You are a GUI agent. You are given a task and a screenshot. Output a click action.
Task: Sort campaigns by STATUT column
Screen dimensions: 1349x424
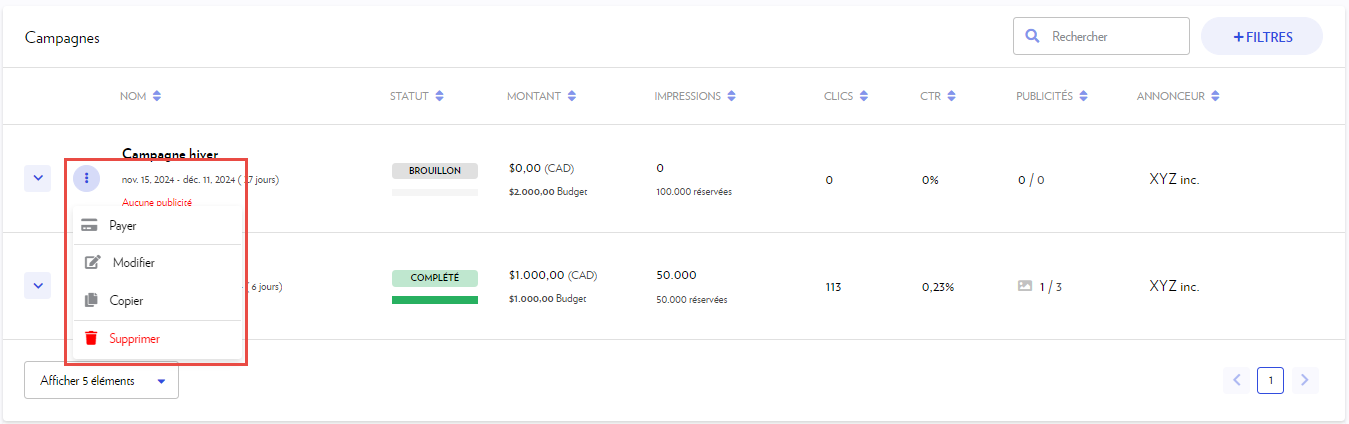point(439,97)
